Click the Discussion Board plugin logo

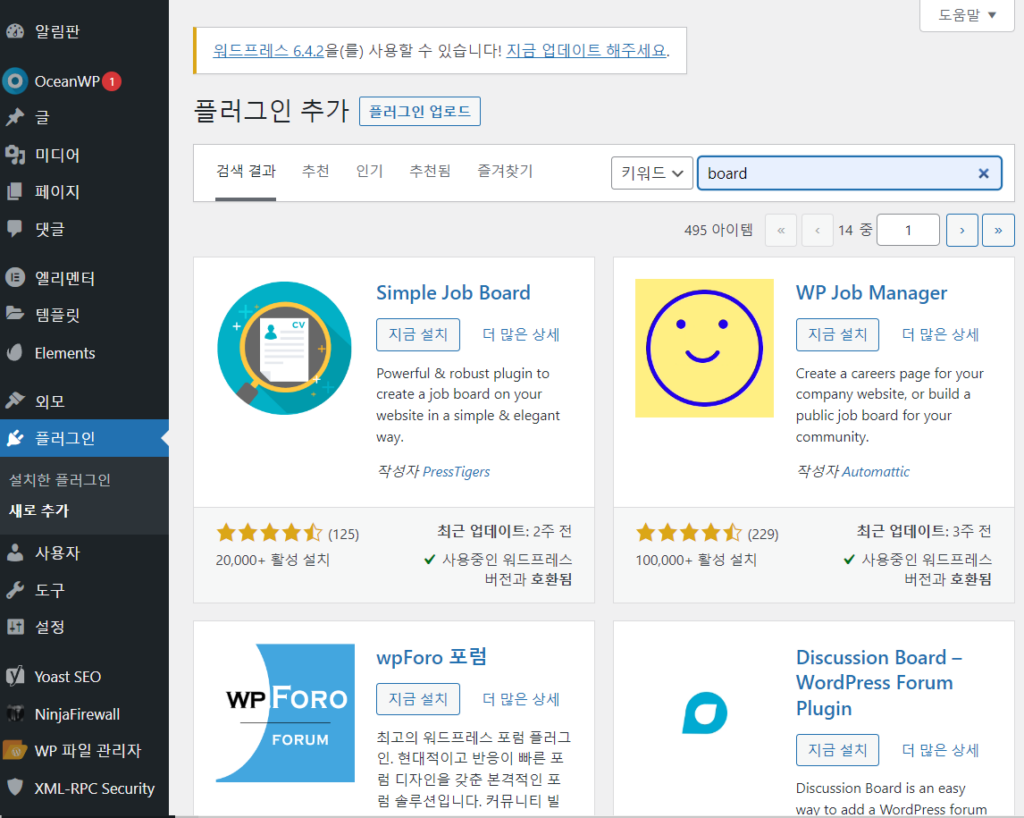point(705,713)
